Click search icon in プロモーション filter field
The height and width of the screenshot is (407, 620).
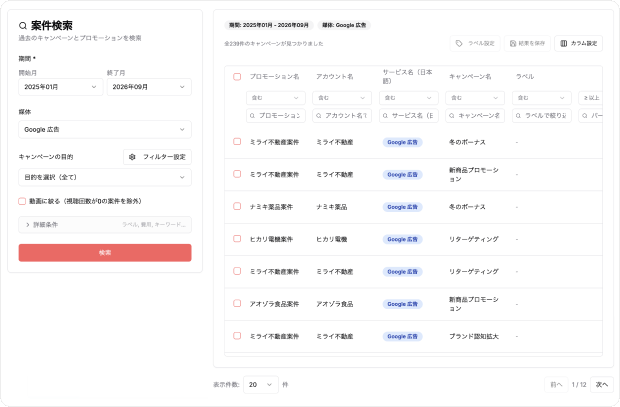[x=252, y=116]
